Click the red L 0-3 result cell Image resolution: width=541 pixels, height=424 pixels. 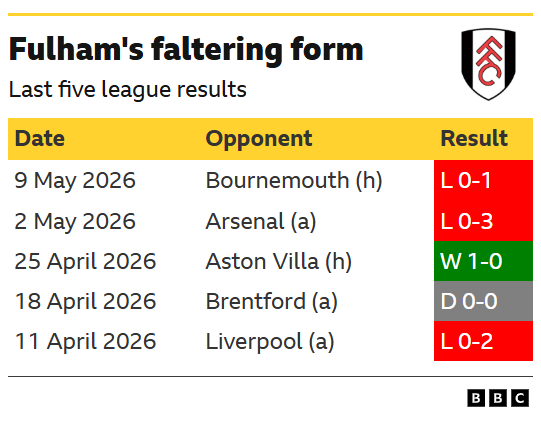pos(483,221)
